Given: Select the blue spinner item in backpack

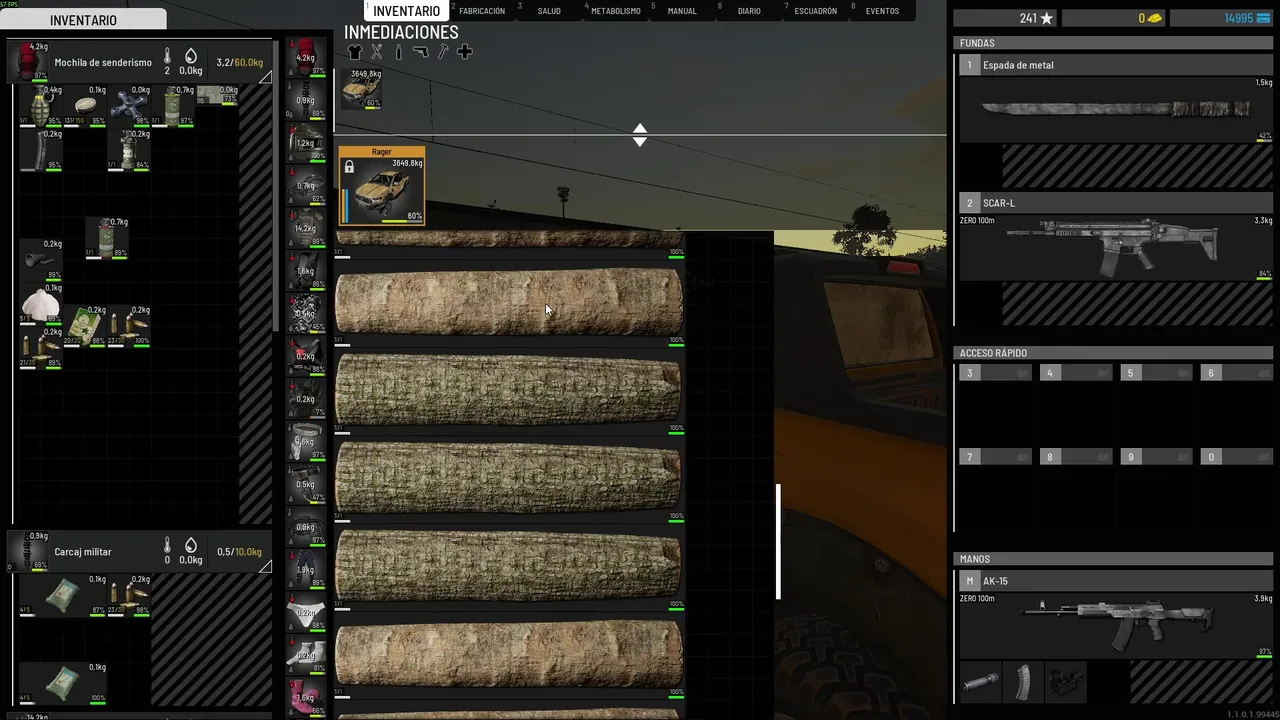Looking at the screenshot, I should (129, 105).
